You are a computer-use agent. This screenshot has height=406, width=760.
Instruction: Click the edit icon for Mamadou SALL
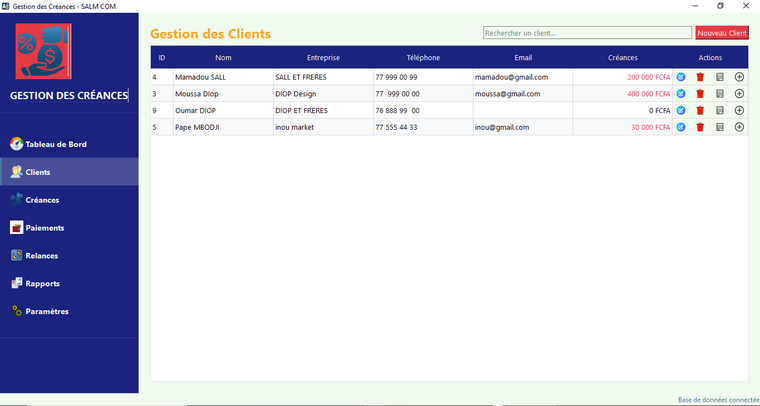point(681,77)
